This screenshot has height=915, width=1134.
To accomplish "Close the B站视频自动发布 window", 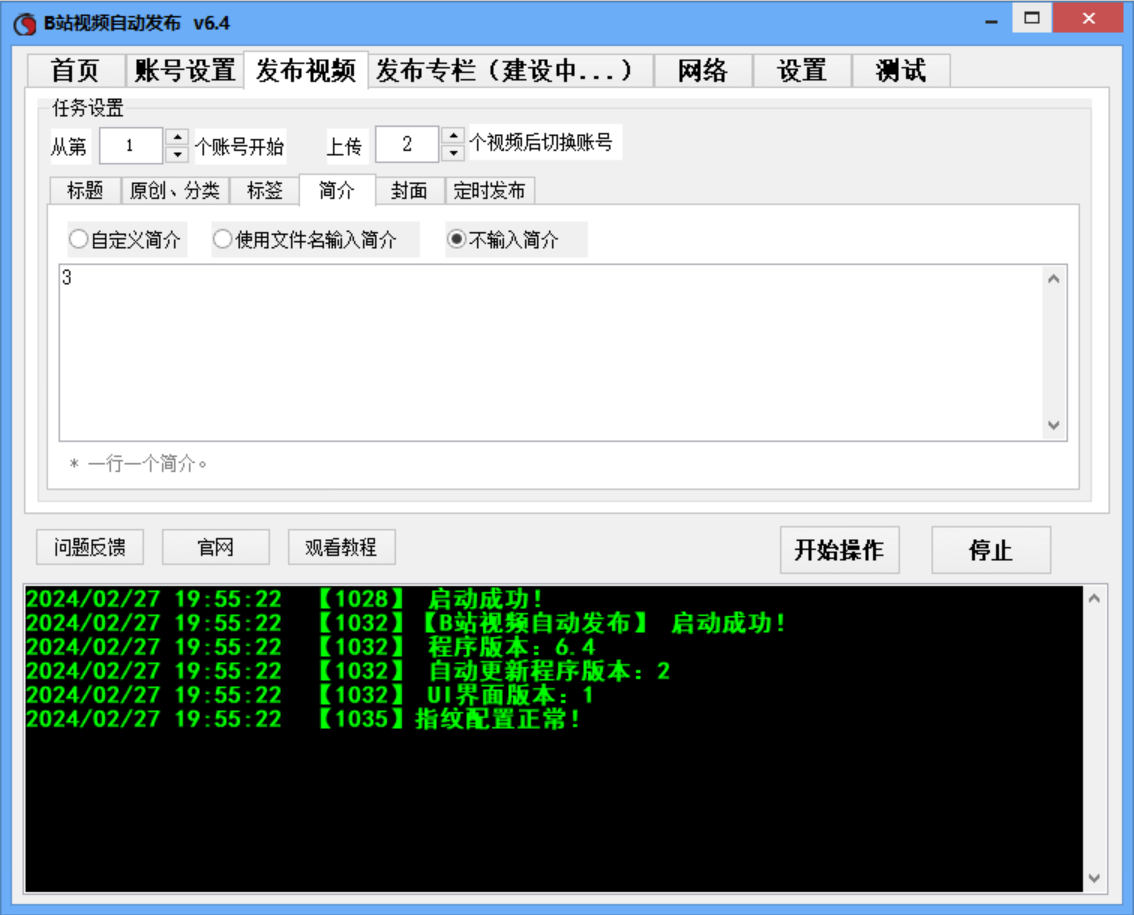I will tap(1088, 18).
